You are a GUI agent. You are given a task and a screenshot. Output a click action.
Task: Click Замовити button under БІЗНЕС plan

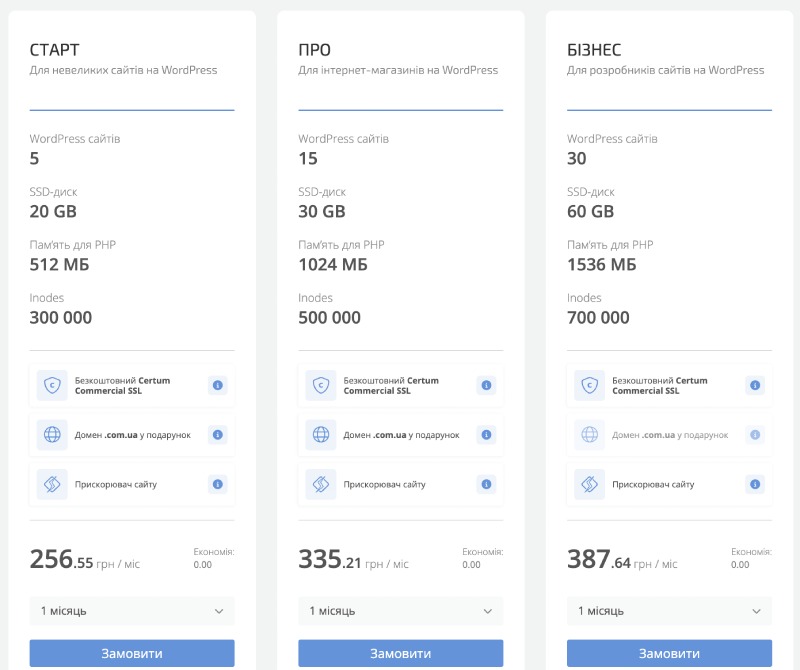point(668,652)
